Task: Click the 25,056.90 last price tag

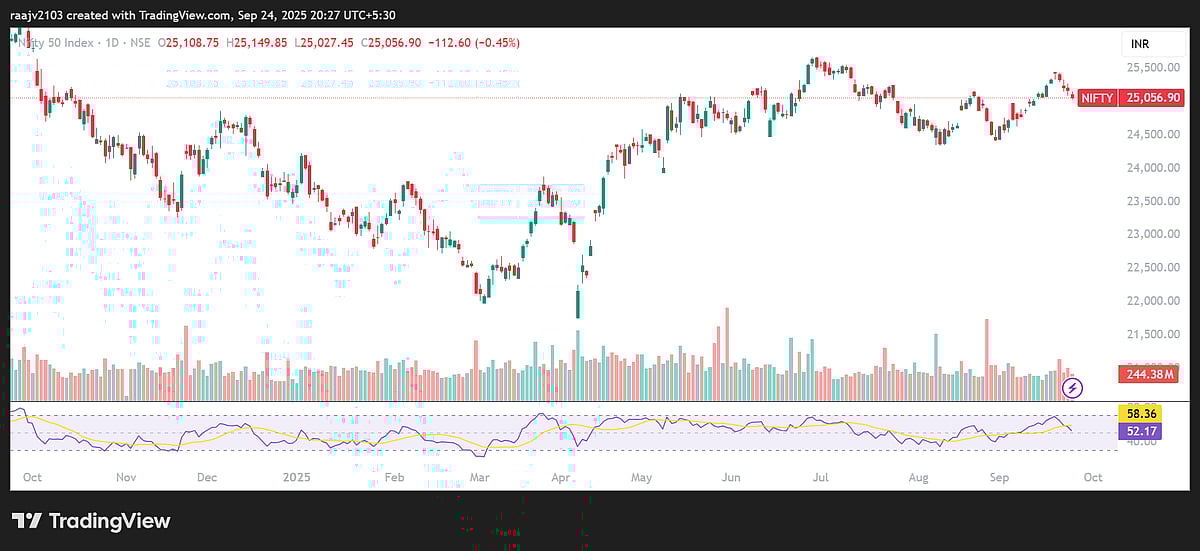Action: pyautogui.click(x=1154, y=97)
